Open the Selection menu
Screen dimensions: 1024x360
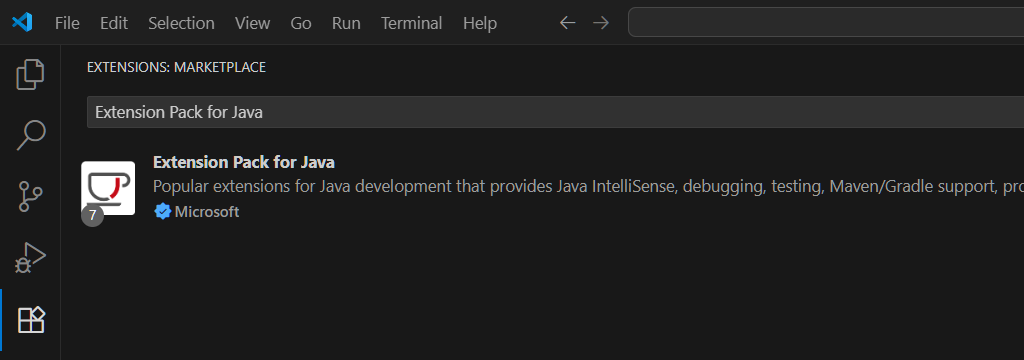click(x=181, y=23)
